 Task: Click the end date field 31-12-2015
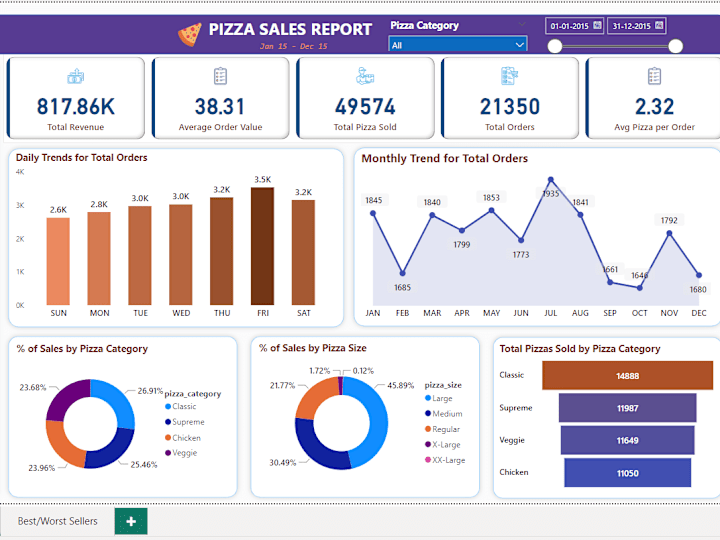637,26
